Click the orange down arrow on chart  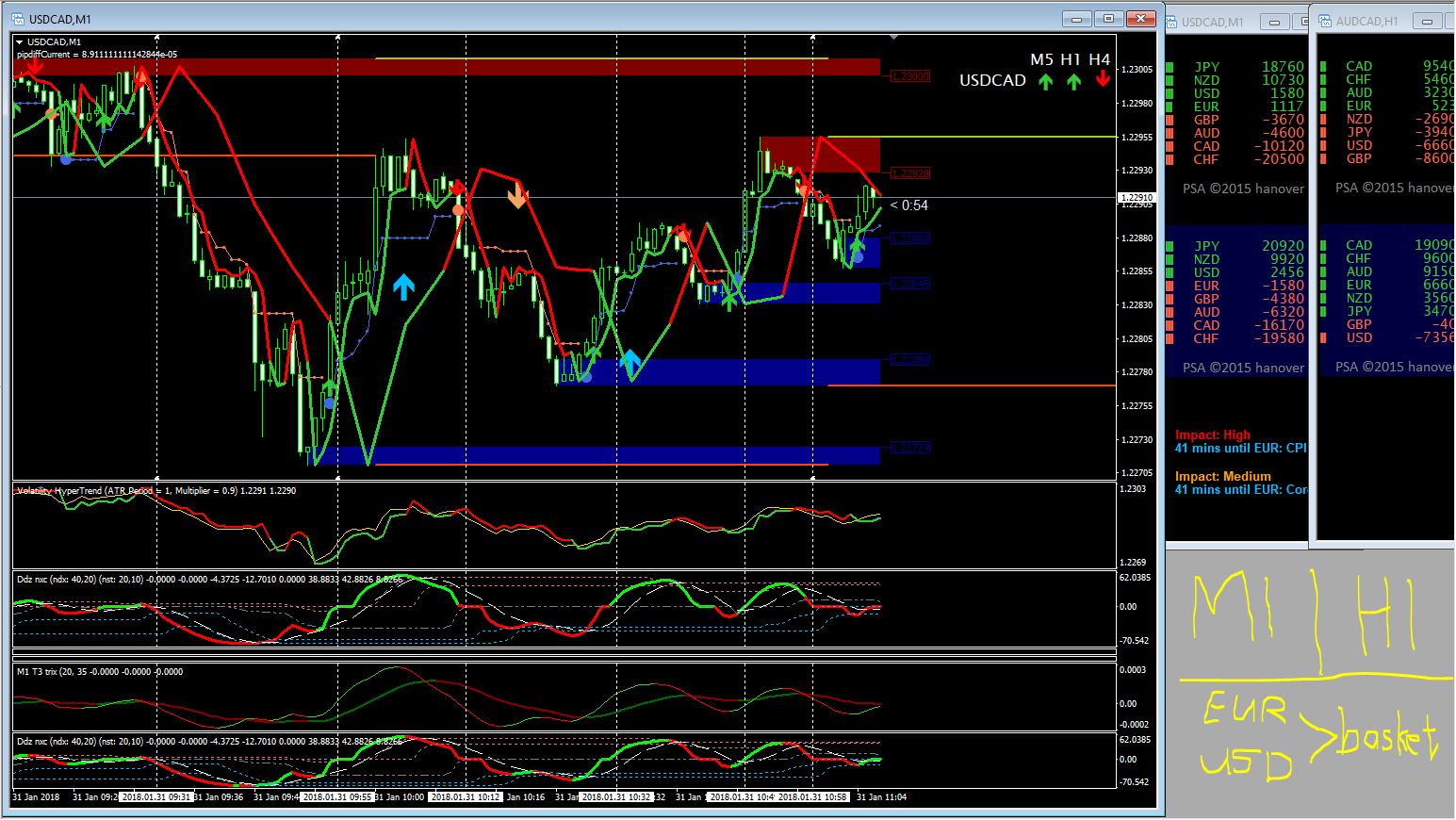coord(517,197)
